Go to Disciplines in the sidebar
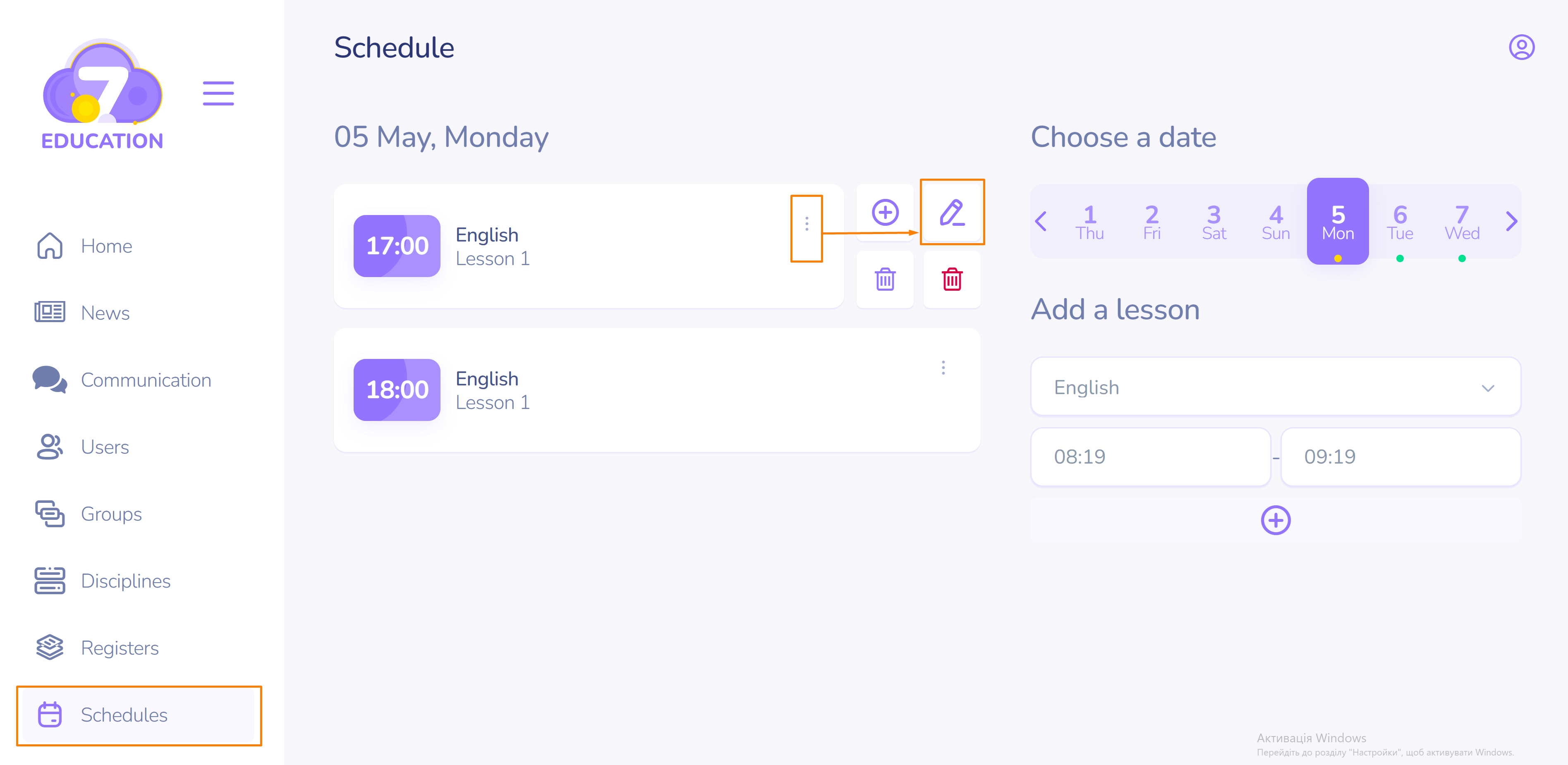Viewport: 1568px width, 765px height. [125, 581]
